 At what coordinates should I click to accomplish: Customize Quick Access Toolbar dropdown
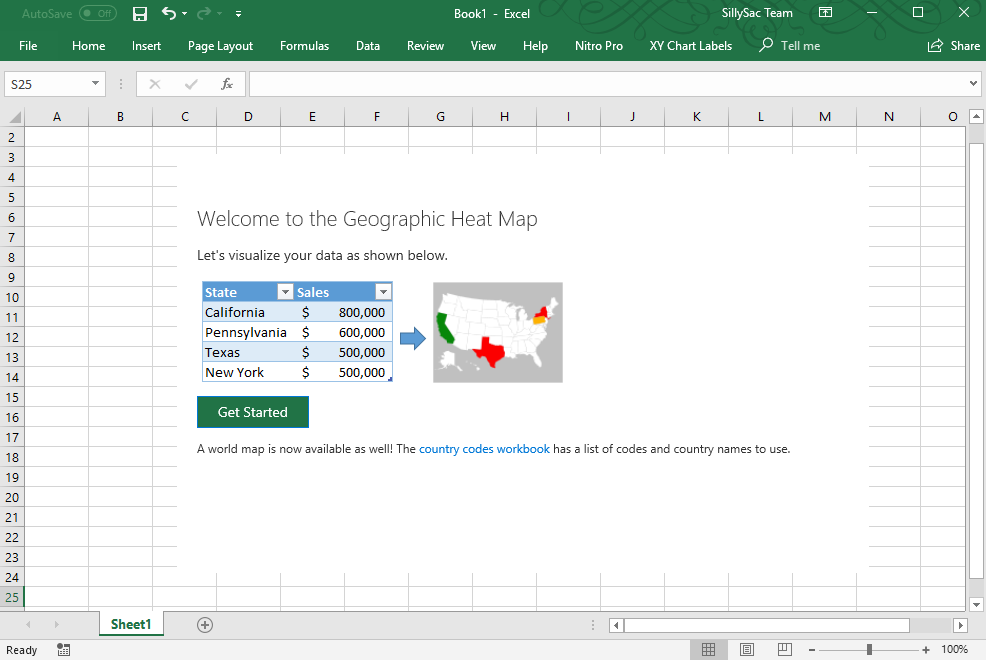tap(238, 14)
